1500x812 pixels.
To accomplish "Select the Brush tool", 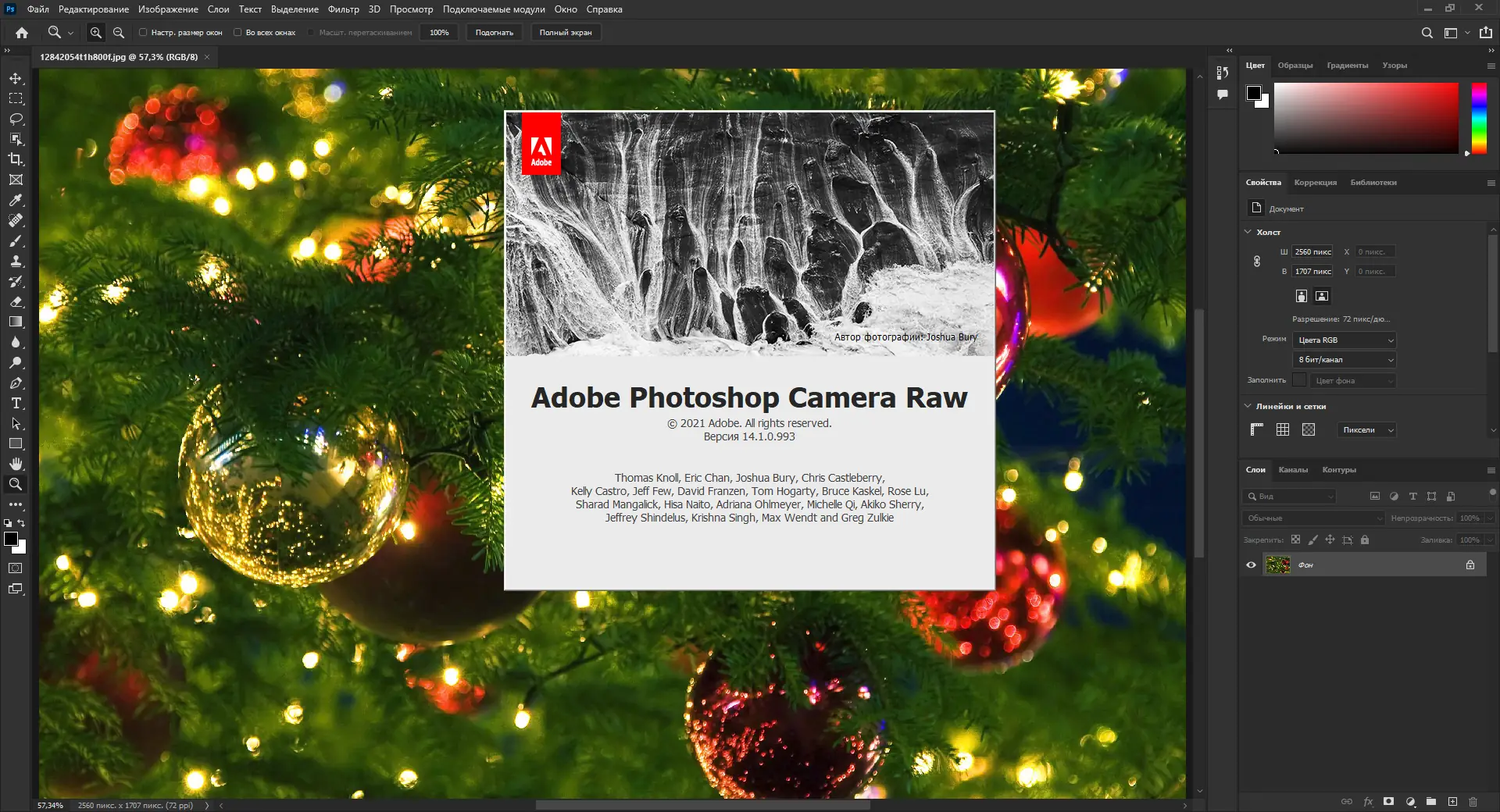I will pyautogui.click(x=16, y=241).
